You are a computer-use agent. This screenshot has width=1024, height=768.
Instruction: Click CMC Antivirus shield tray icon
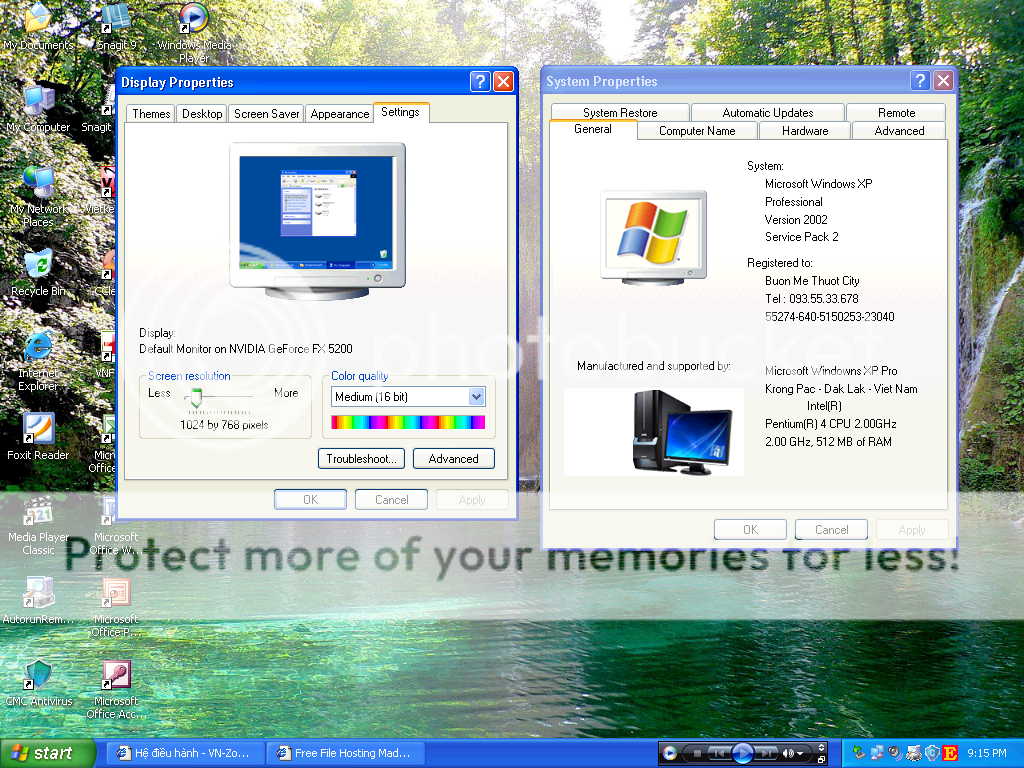pyautogui.click(x=932, y=753)
